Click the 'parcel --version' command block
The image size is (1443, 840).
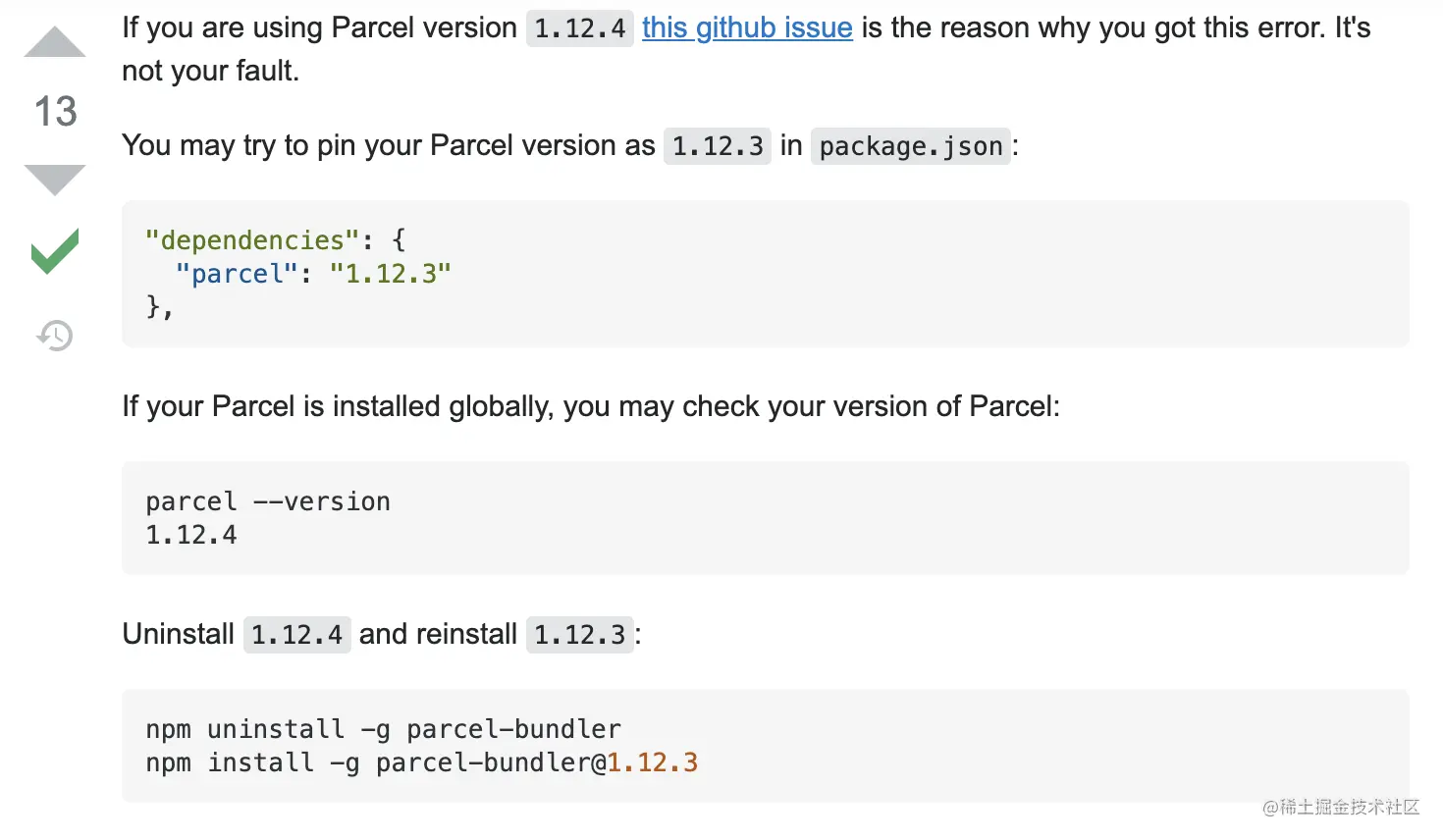pos(267,501)
